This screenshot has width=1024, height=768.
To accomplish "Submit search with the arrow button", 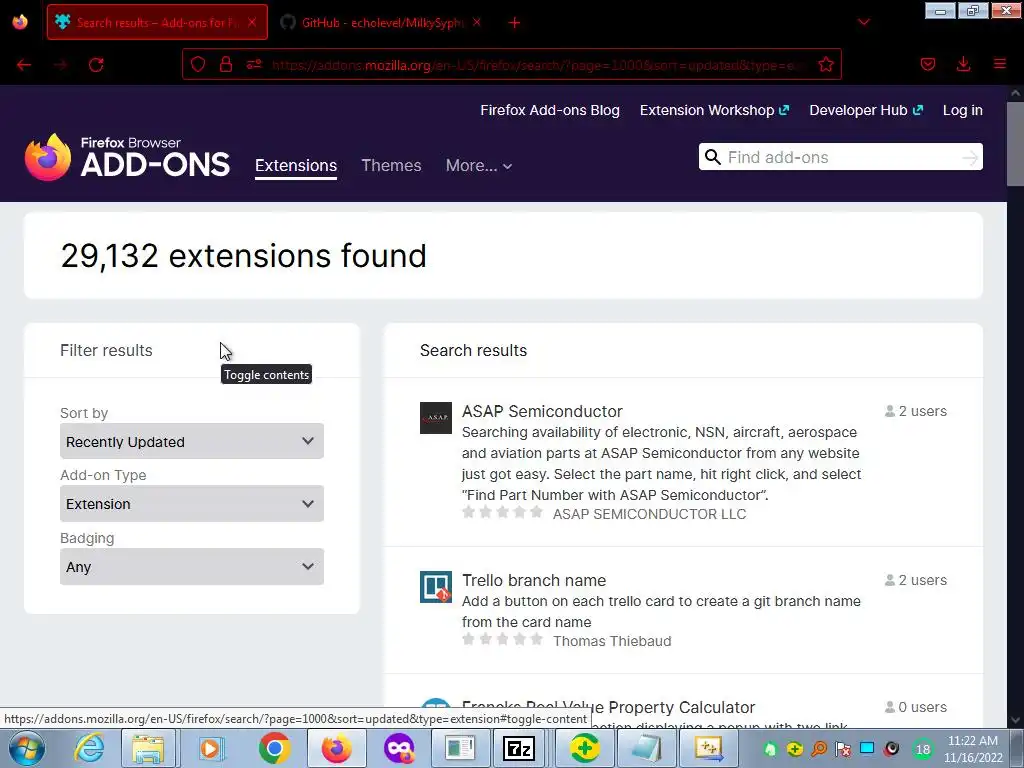I will pyautogui.click(x=970, y=157).
